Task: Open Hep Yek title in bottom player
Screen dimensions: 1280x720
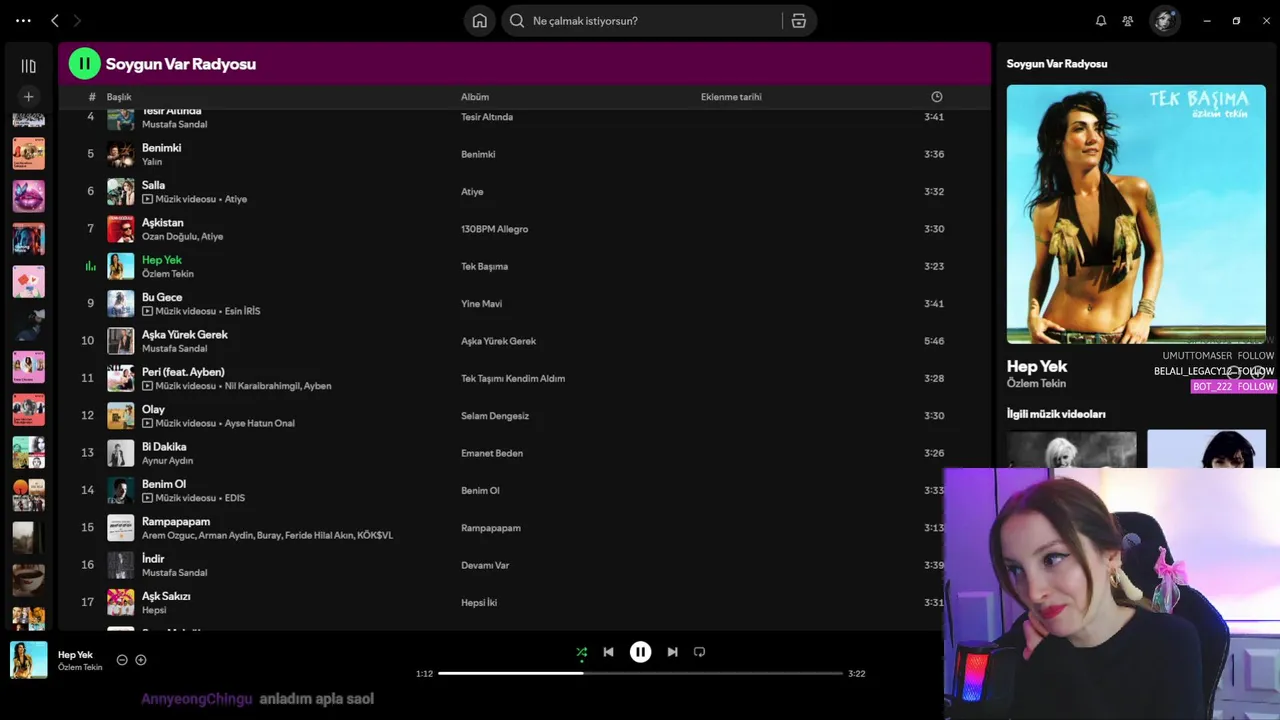Action: coord(75,655)
